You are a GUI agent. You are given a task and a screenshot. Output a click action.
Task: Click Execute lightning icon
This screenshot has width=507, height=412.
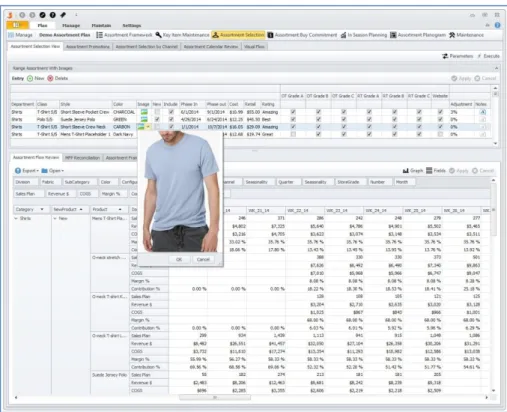point(479,56)
